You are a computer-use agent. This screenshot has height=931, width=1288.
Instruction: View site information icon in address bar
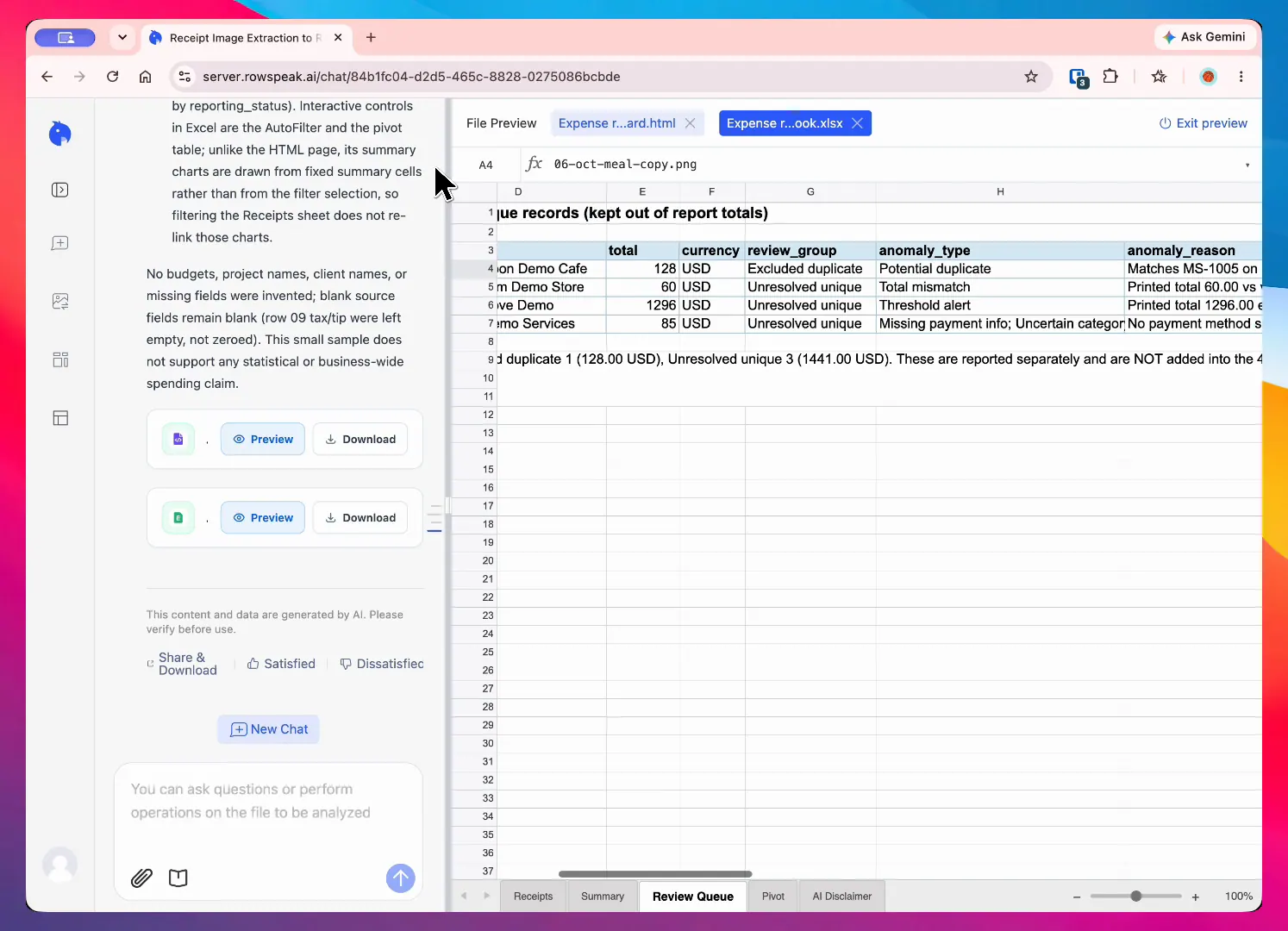[x=184, y=77]
